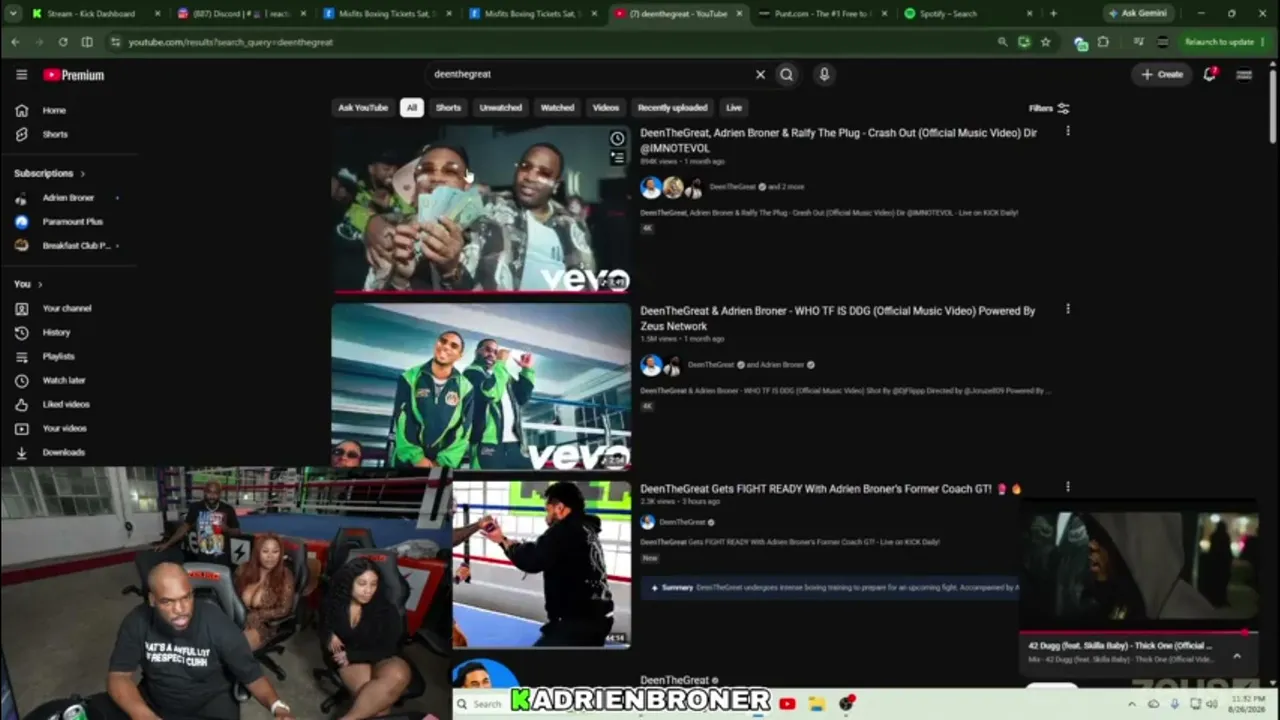Open the Your channel icon
The image size is (1280, 720).
(22, 308)
